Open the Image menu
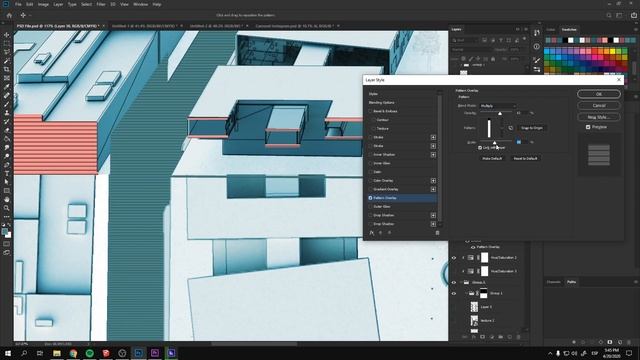The width and height of the screenshot is (640, 360). pyautogui.click(x=43, y=4)
